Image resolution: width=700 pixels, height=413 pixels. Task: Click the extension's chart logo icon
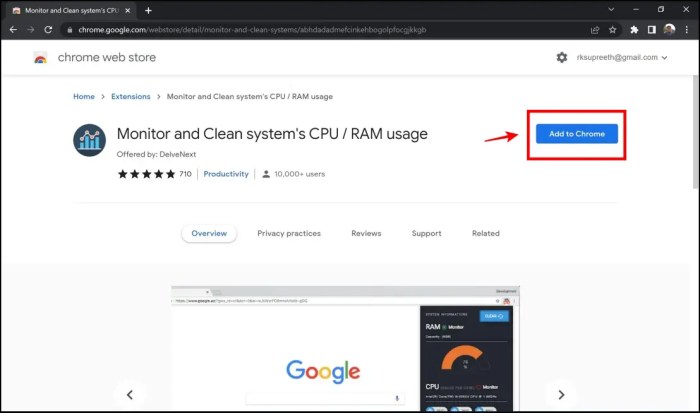tap(90, 140)
